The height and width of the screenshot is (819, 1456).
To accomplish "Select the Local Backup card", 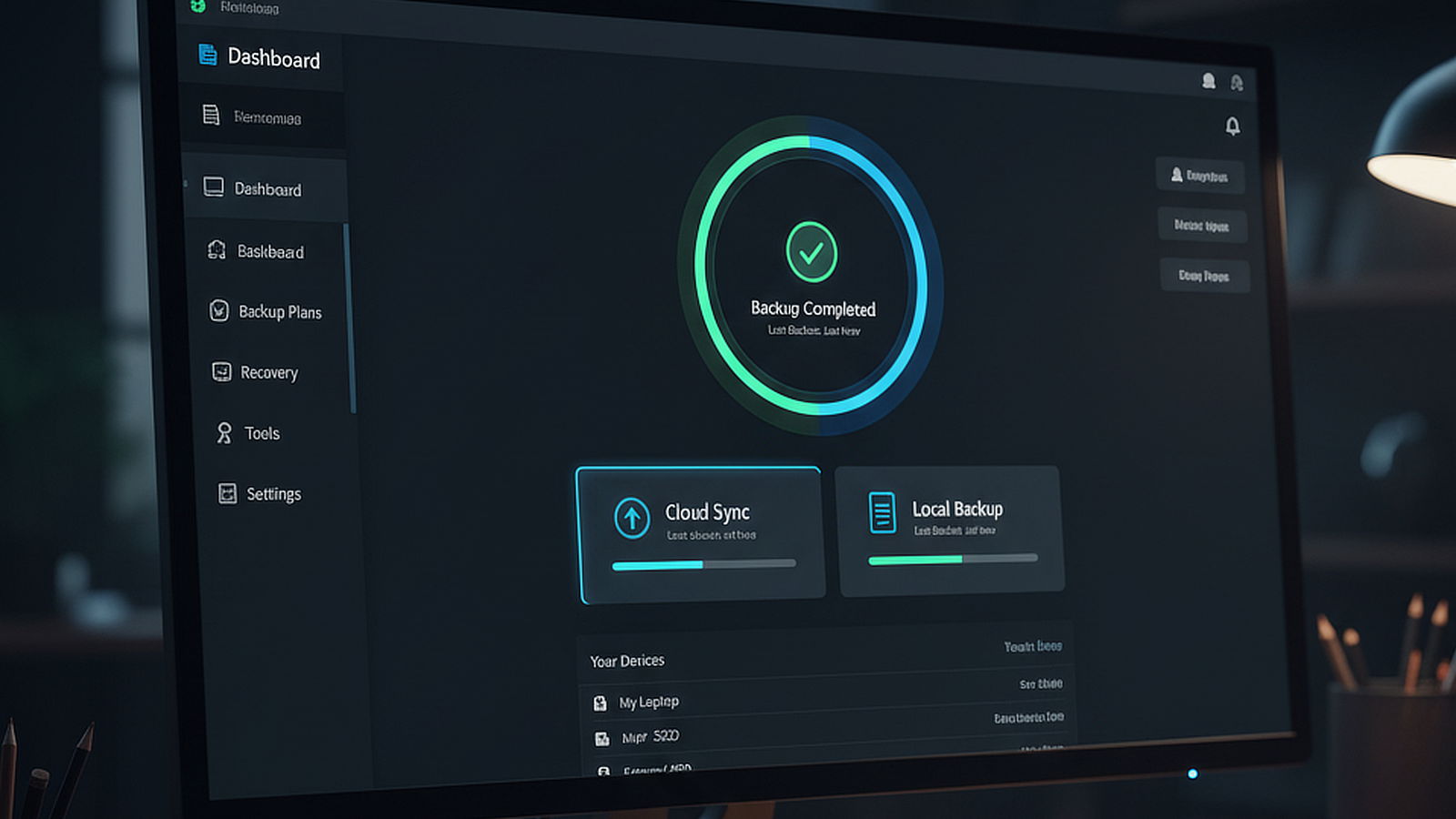I will (x=949, y=531).
